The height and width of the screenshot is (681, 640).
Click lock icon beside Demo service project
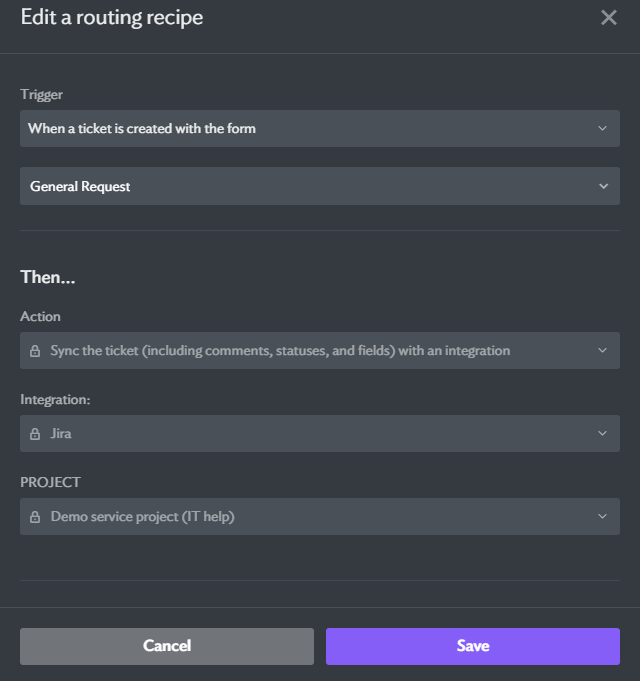coord(35,517)
